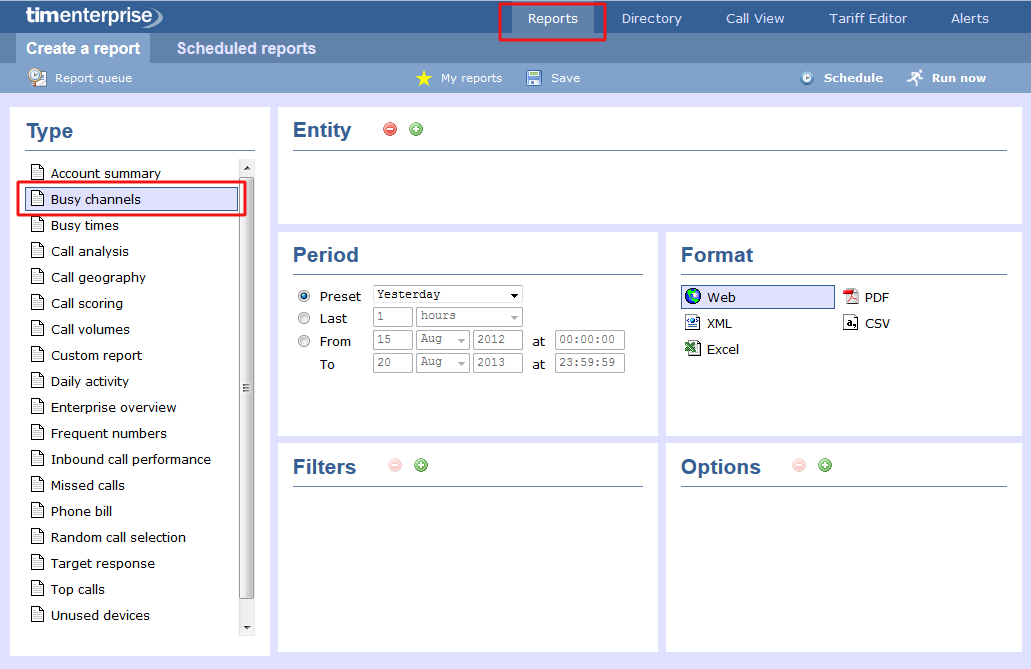This screenshot has height=669, width=1031.
Task: Select the From period radio button
Action: point(304,341)
